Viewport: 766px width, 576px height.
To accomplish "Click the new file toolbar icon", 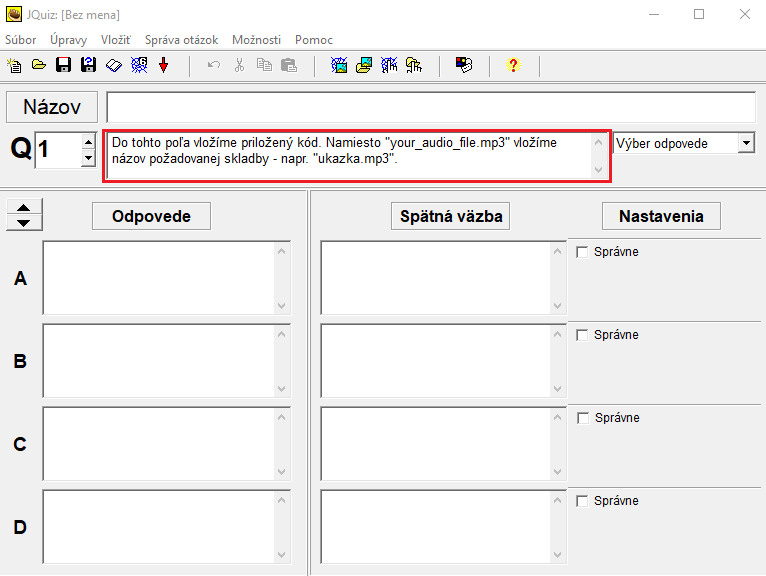I will (14, 66).
